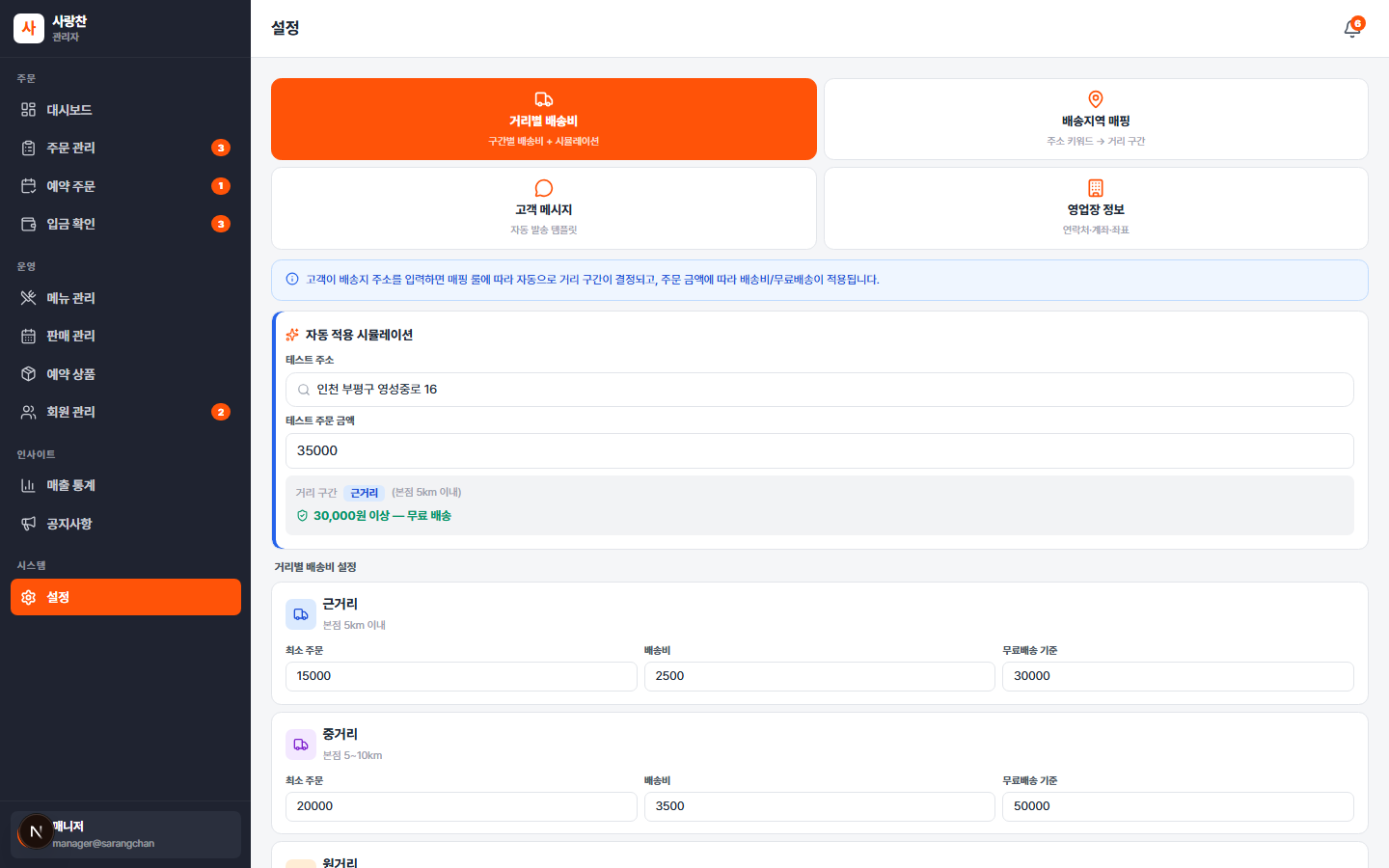Screen dimensions: 1389x868
Task: Click 중거리 배송비 field 3500
Action: 820,806
